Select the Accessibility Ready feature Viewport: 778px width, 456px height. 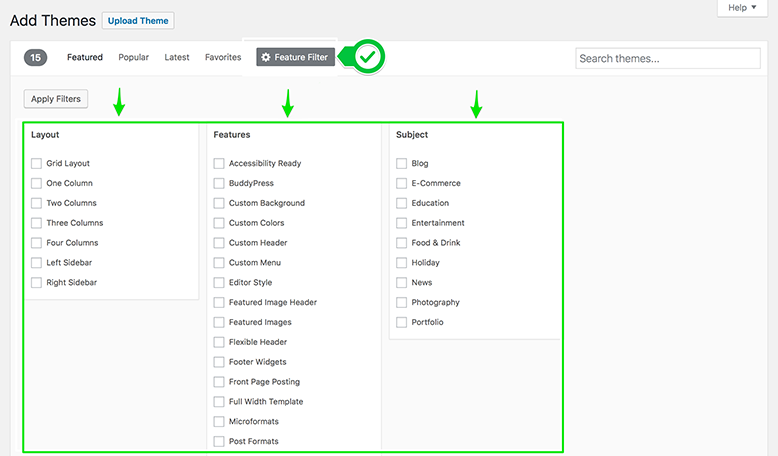[219, 163]
